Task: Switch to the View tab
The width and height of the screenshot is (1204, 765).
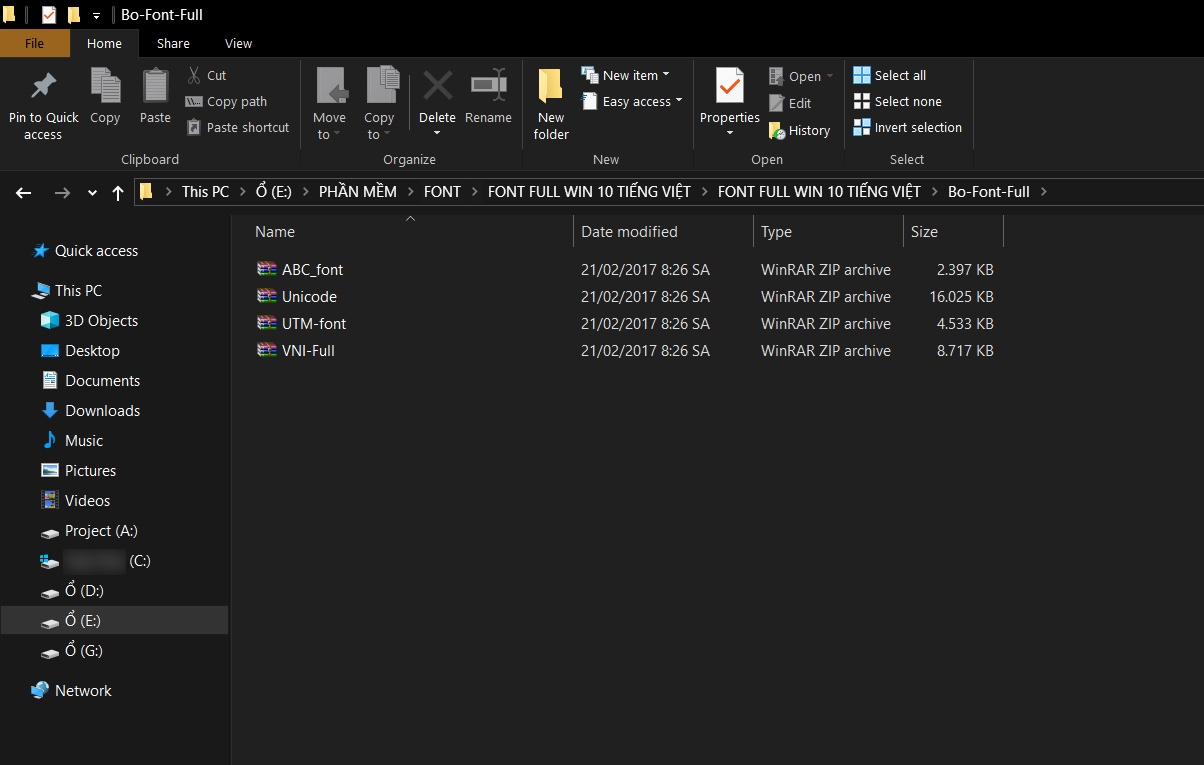Action: (239, 43)
